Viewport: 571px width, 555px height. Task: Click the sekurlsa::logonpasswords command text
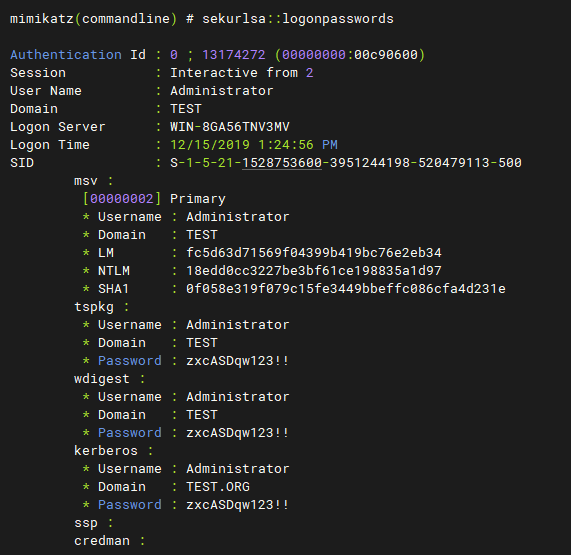coord(298,19)
